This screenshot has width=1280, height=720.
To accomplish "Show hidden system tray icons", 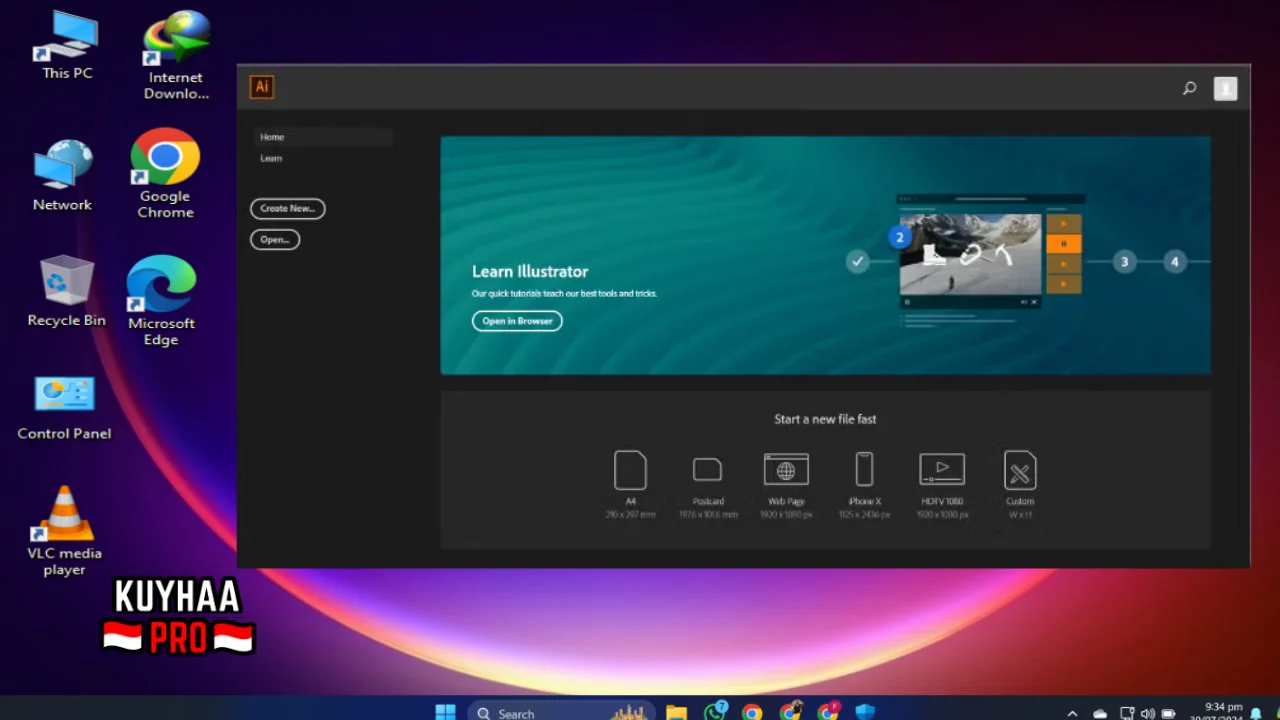I will [x=1072, y=713].
